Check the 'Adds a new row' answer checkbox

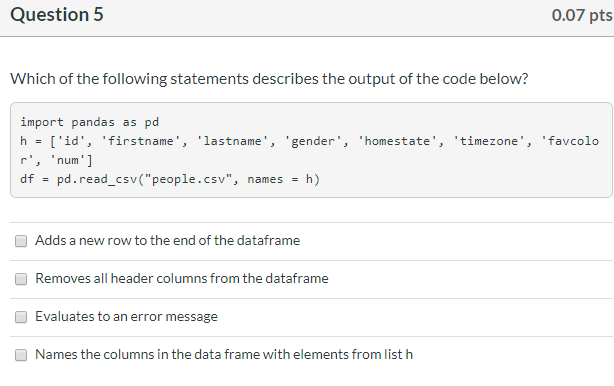coord(21,241)
